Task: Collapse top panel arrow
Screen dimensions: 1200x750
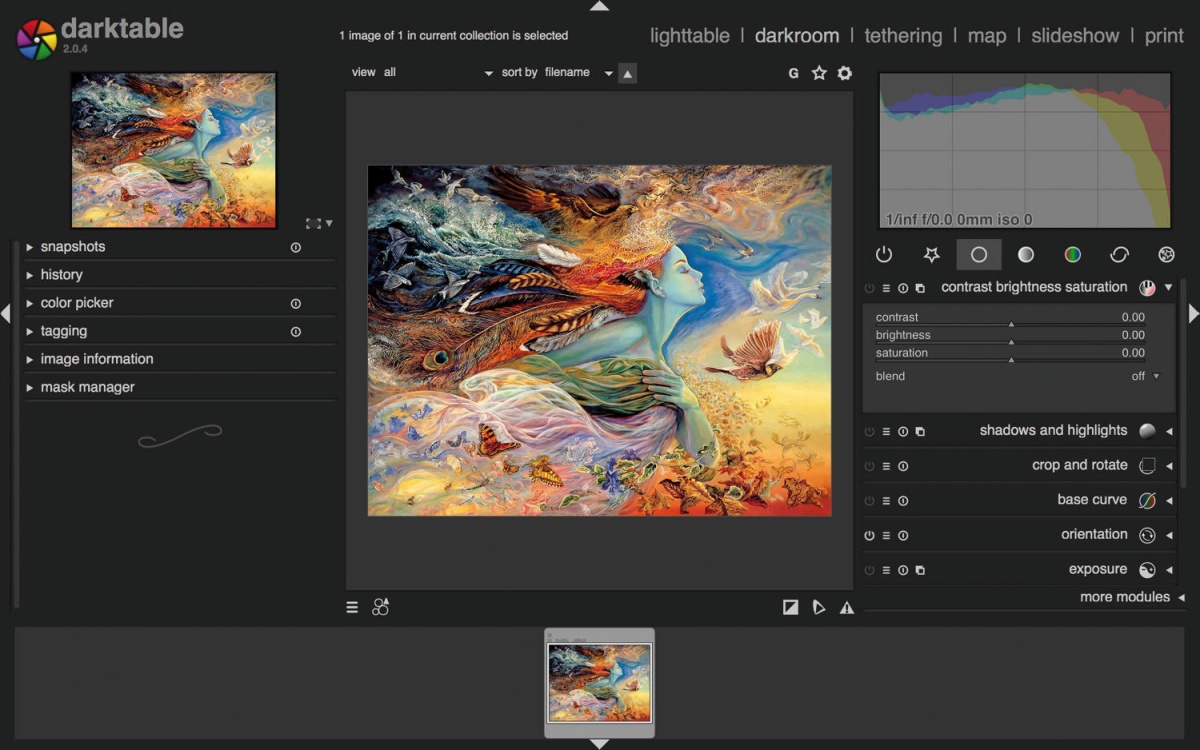Action: coord(599,6)
